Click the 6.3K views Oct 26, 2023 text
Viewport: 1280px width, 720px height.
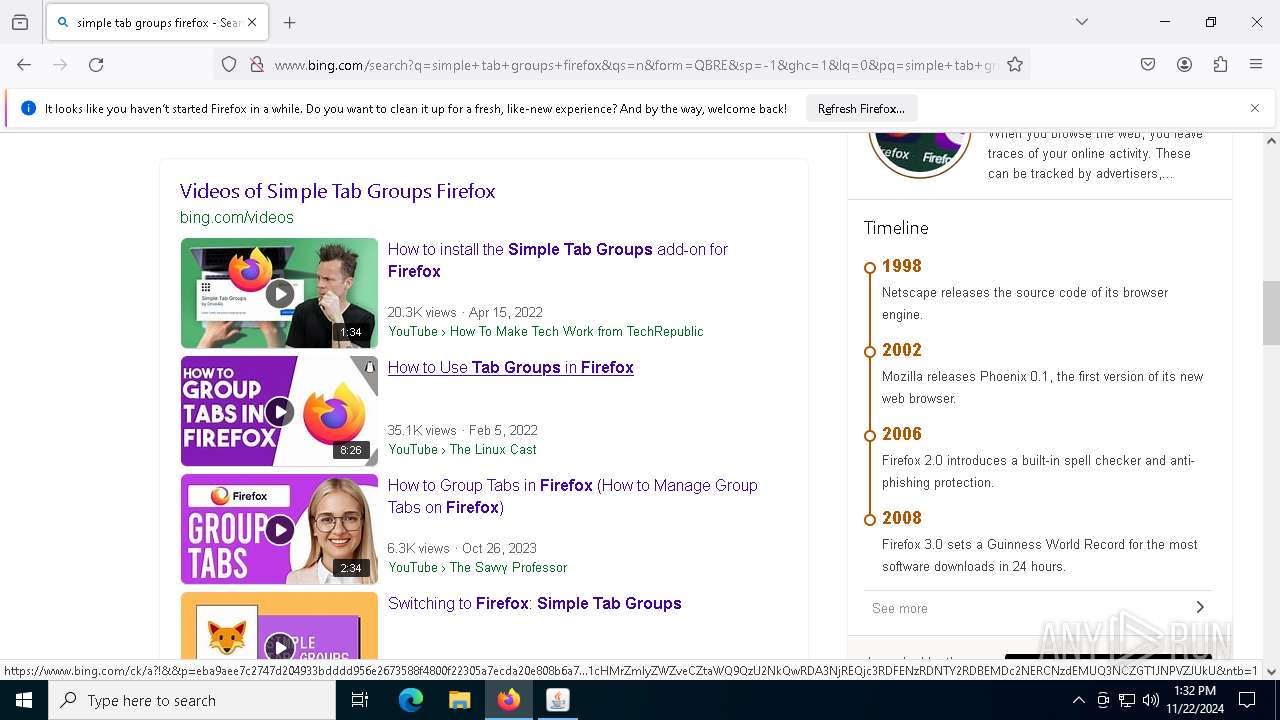(462, 548)
